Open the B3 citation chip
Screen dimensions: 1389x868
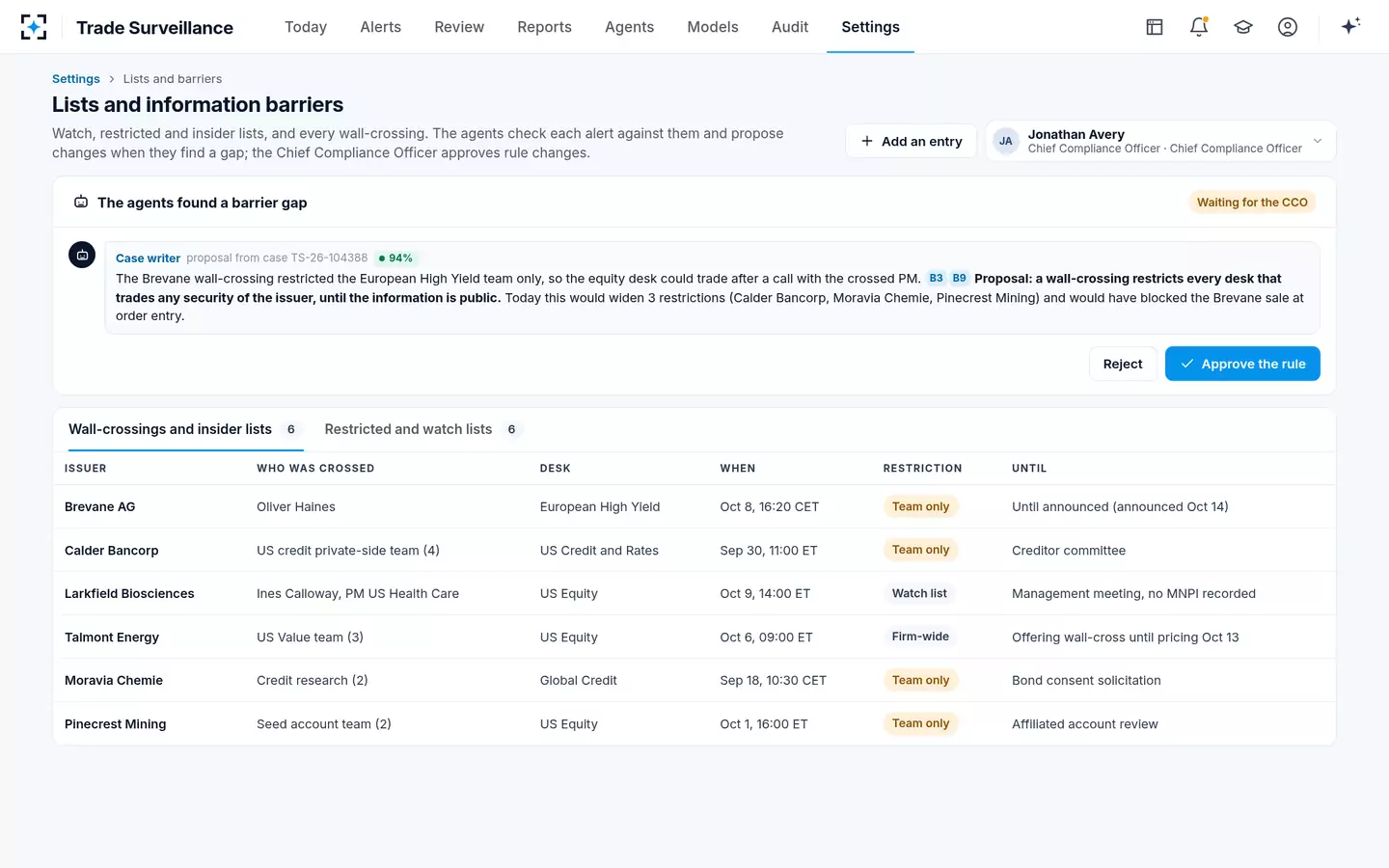tap(937, 278)
